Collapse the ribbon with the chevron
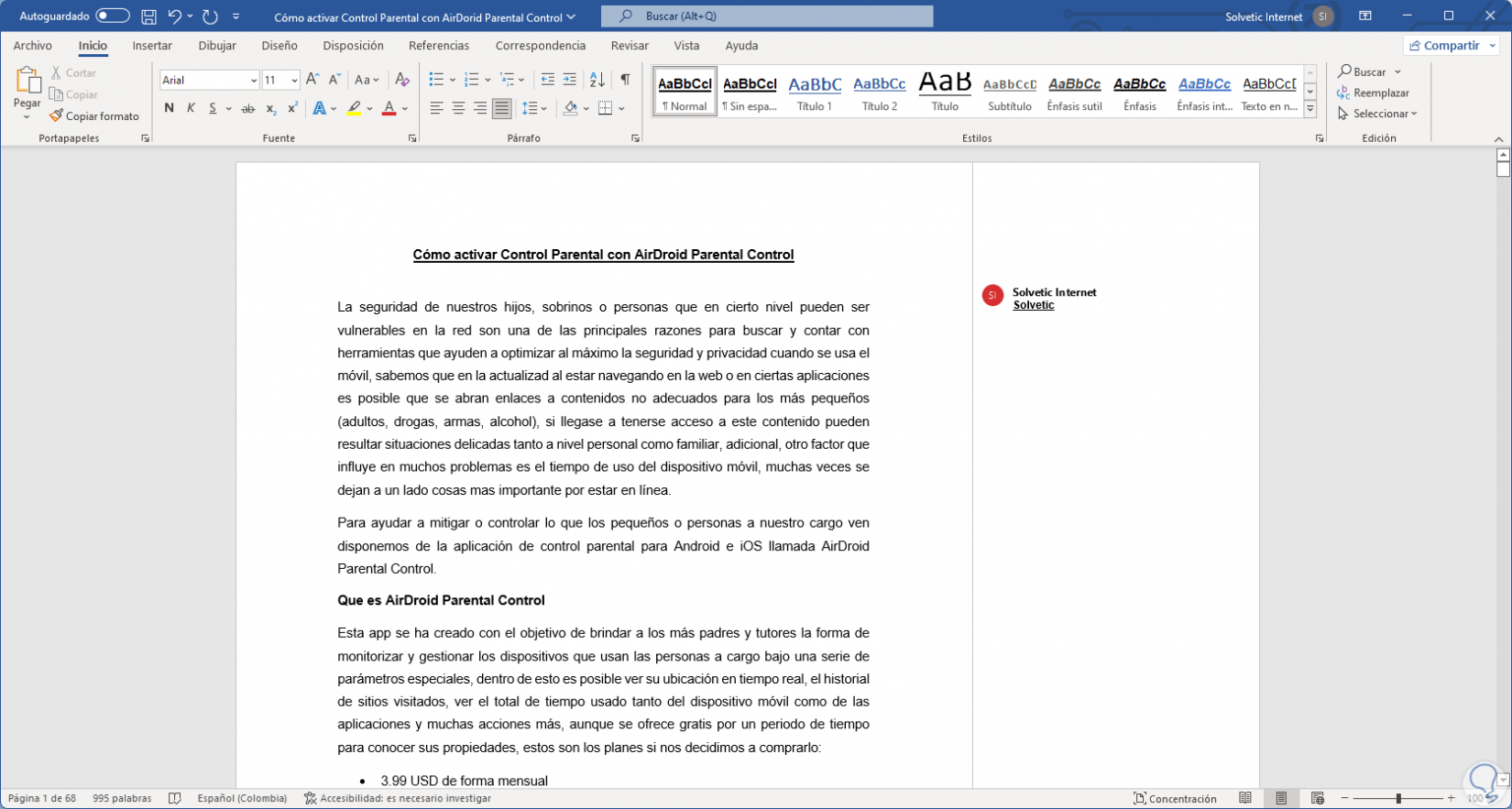This screenshot has width=1512, height=809. pos(1498,139)
